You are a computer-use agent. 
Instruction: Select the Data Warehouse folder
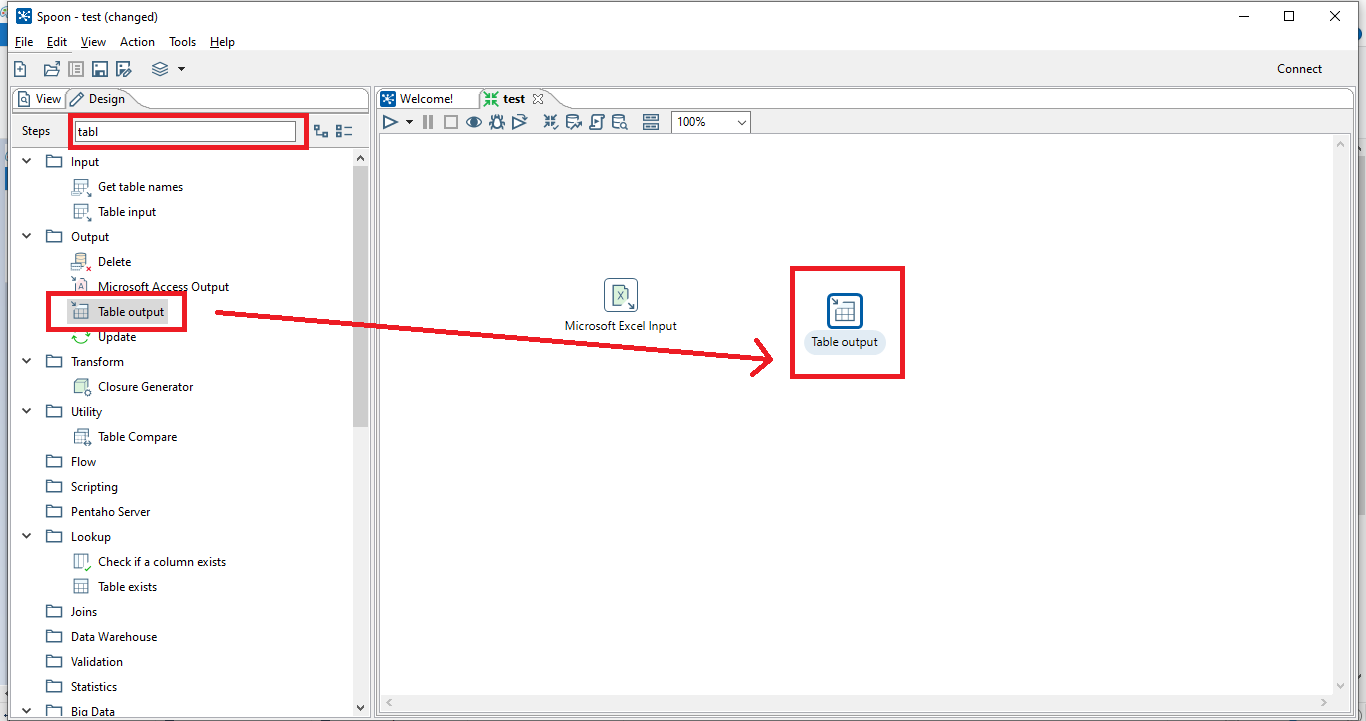tap(113, 637)
